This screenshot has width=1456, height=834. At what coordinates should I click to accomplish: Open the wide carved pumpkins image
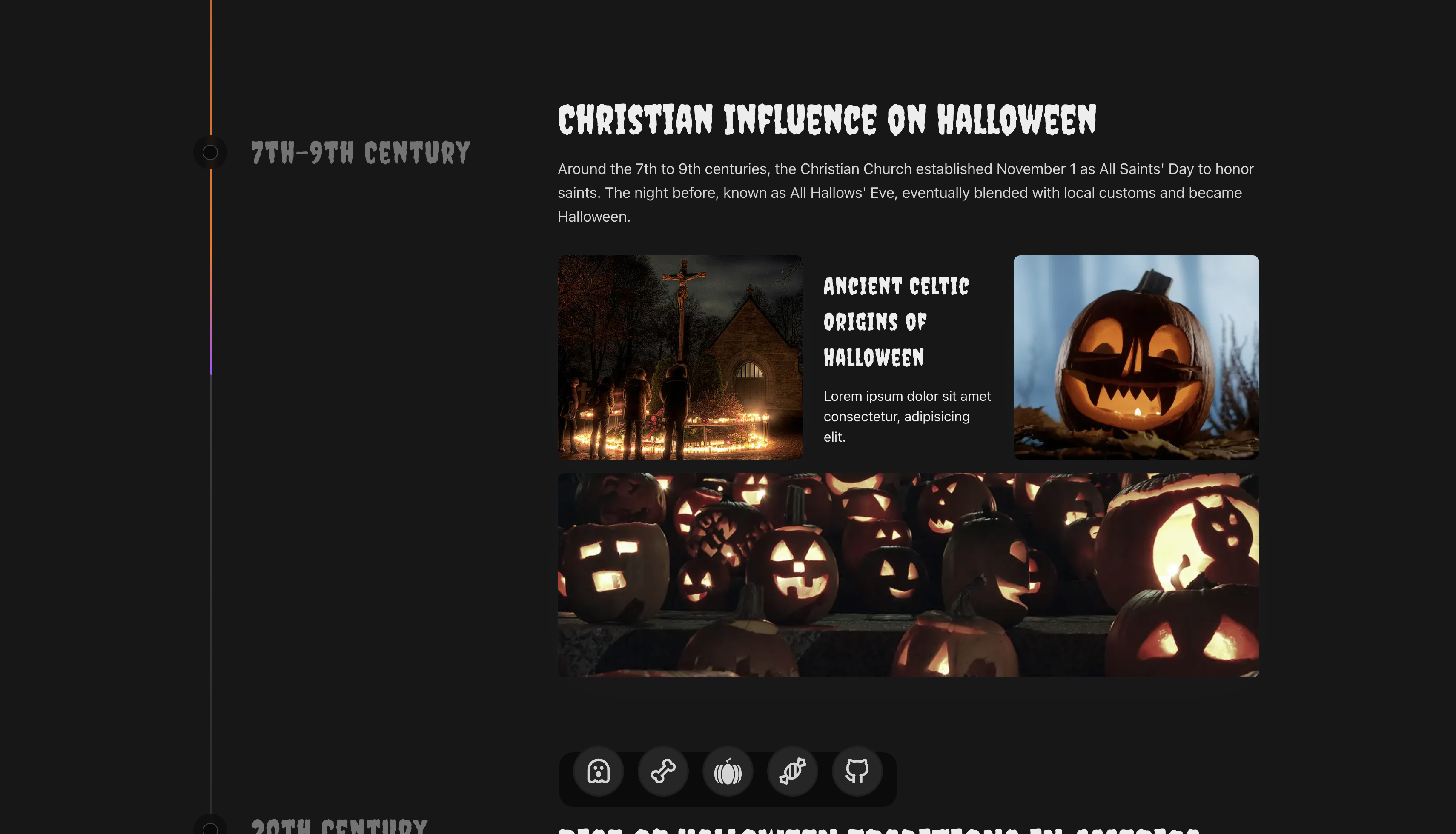908,574
